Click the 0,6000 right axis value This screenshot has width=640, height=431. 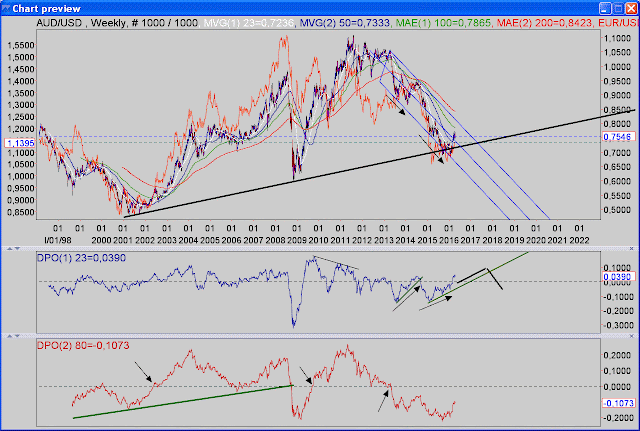click(617, 181)
